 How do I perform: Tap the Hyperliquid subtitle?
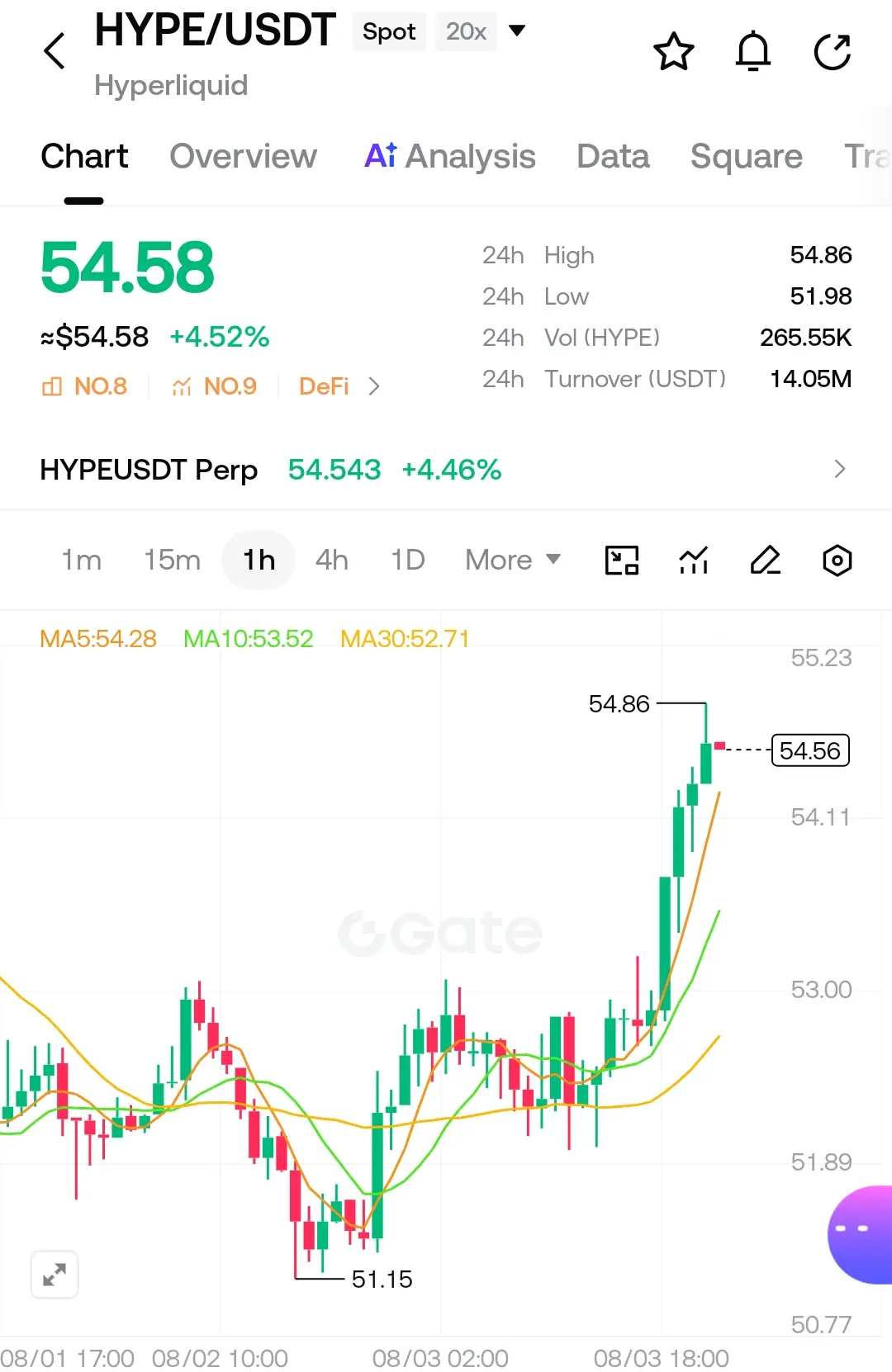point(171,86)
